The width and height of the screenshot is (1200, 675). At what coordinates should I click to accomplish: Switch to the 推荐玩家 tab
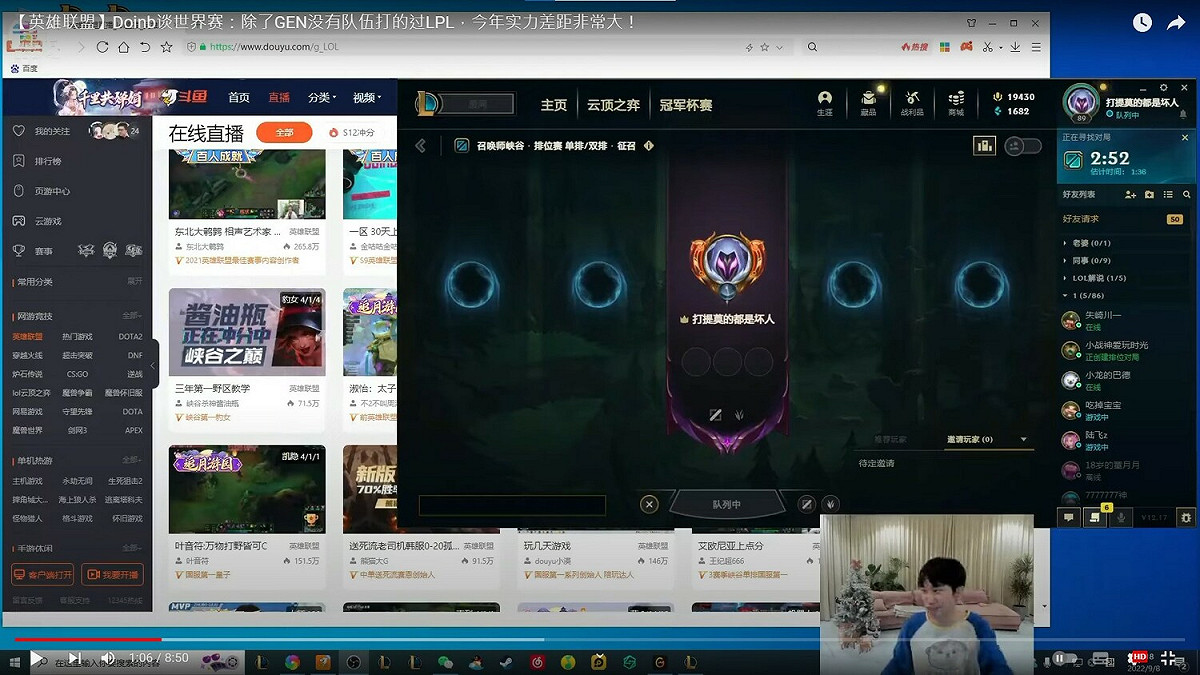click(889, 440)
